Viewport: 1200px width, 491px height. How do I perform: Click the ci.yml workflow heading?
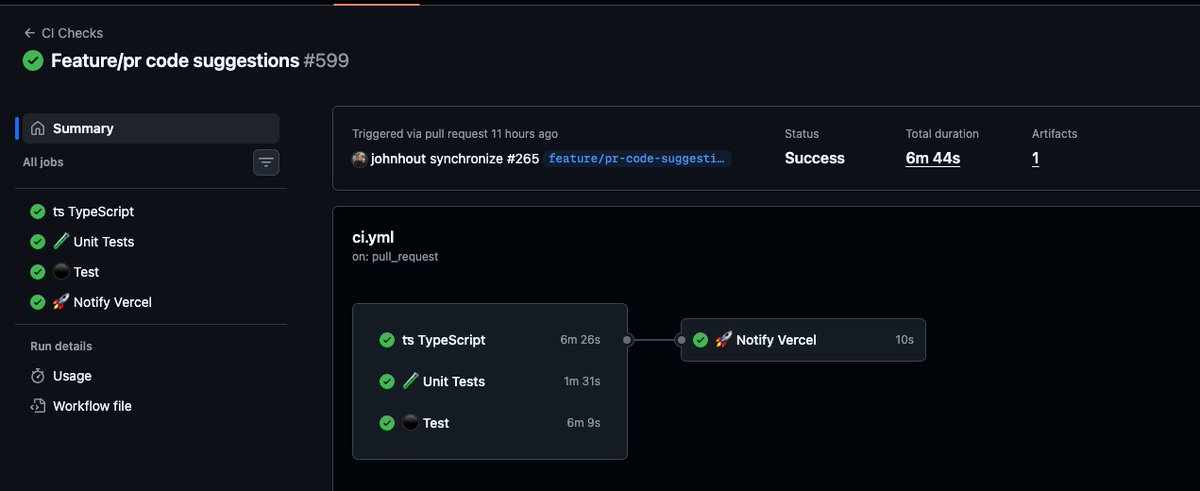point(374,238)
